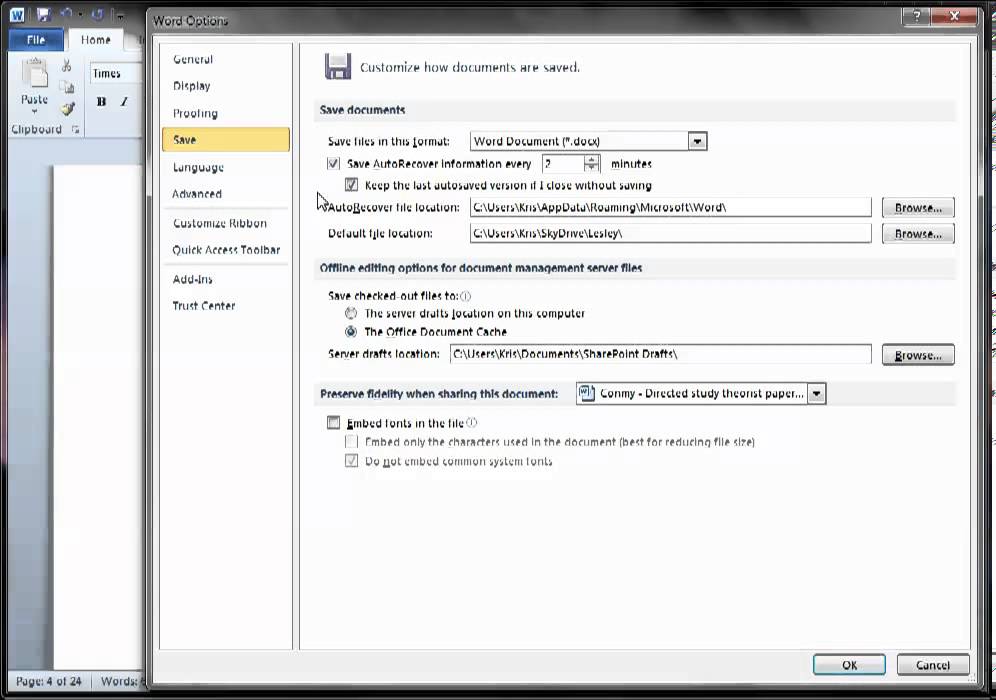The image size is (996, 700).
Task: Toggle Embed fonts in the file checkbox
Action: pyautogui.click(x=333, y=422)
